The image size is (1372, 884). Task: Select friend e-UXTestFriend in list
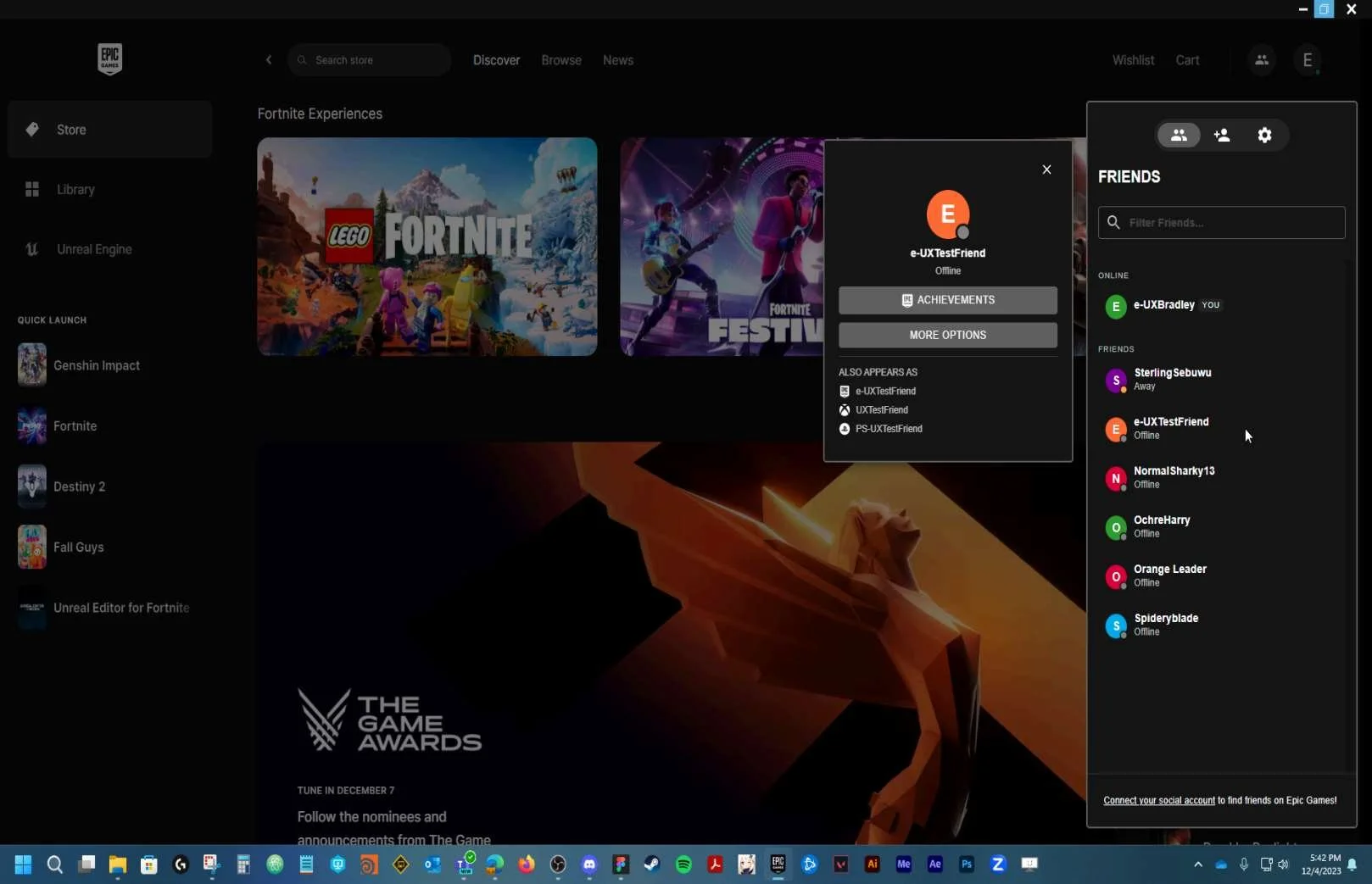click(x=1221, y=428)
